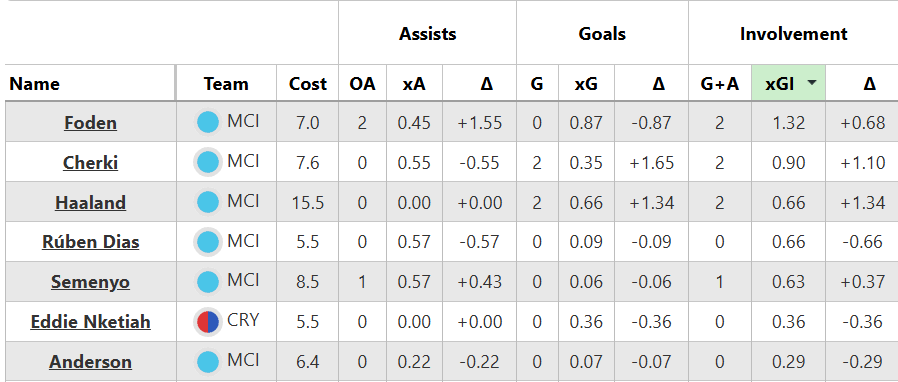
Task: Sort by the OA column header
Action: [363, 84]
